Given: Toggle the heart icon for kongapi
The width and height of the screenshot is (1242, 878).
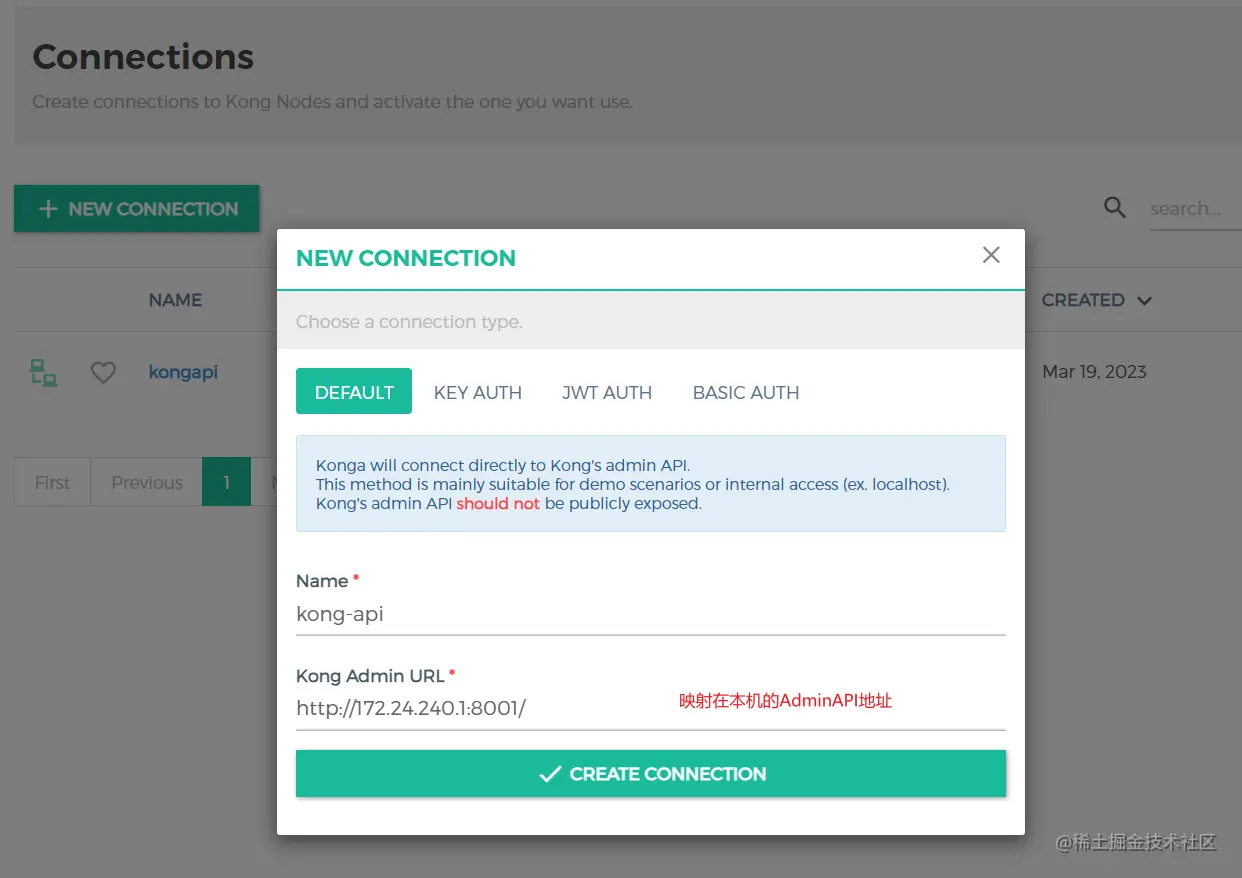Looking at the screenshot, I should [103, 373].
